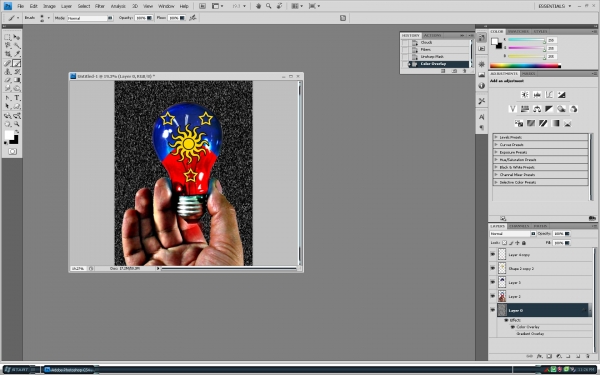Add a Levels adjustment

pyautogui.click(x=537, y=95)
